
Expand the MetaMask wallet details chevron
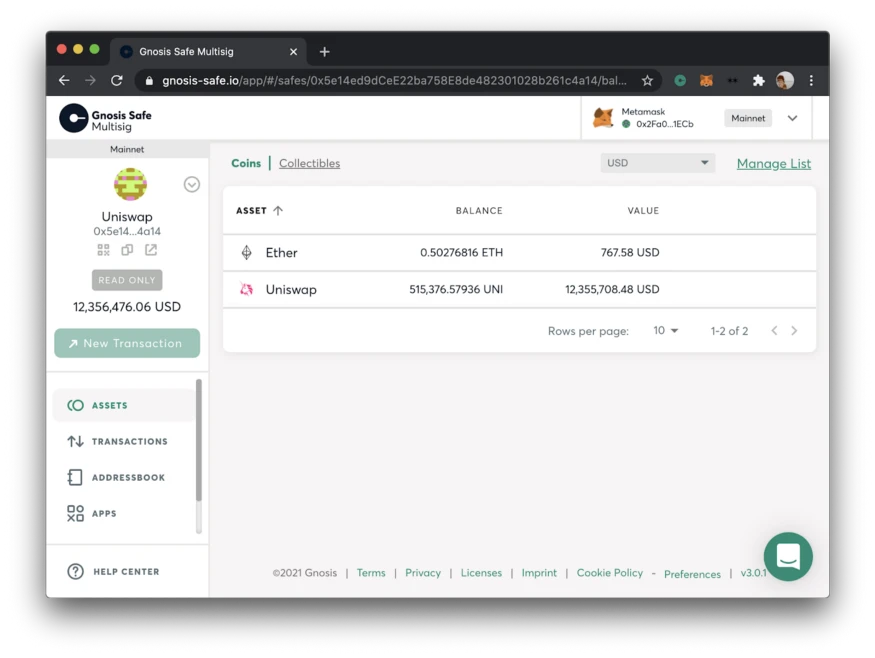(x=792, y=118)
